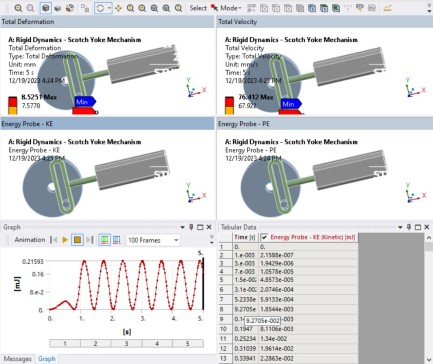
Task: Maximize the Graph panel
Action: click(x=200, y=227)
